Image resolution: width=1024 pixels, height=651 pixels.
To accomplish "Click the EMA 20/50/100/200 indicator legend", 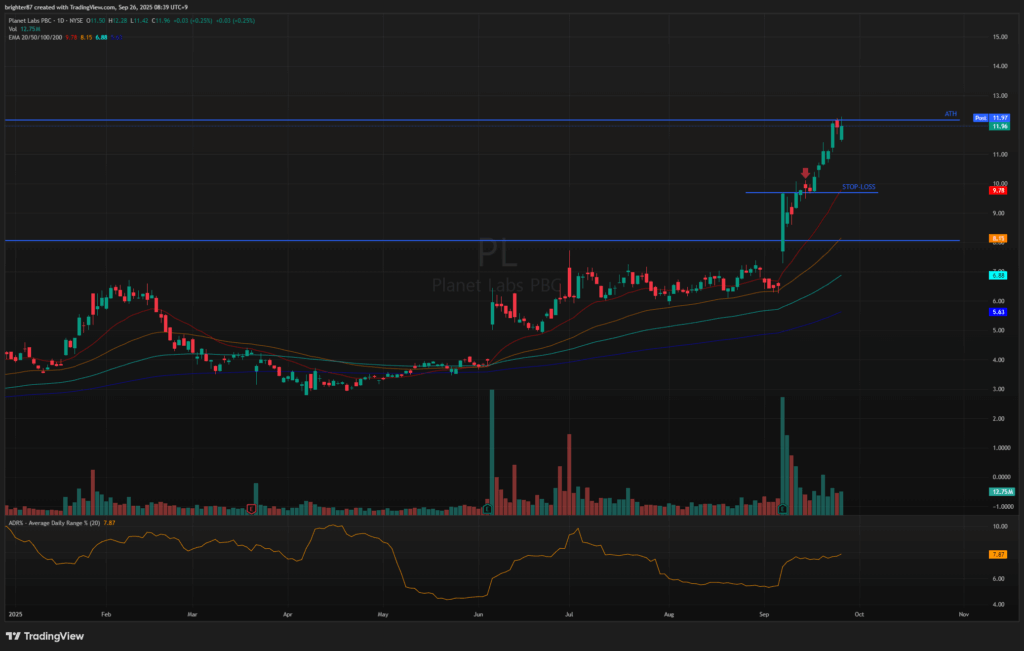I will (33, 37).
